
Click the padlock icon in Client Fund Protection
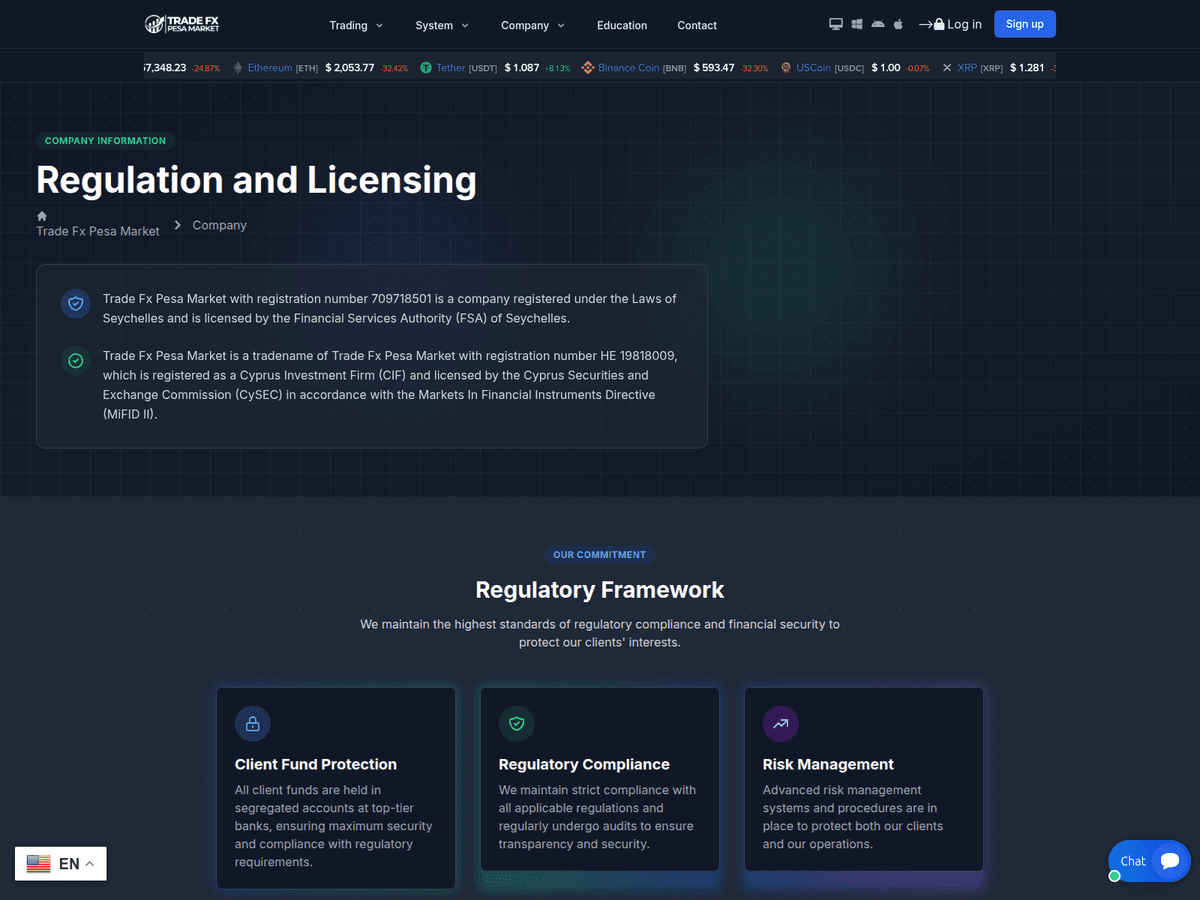tap(253, 723)
